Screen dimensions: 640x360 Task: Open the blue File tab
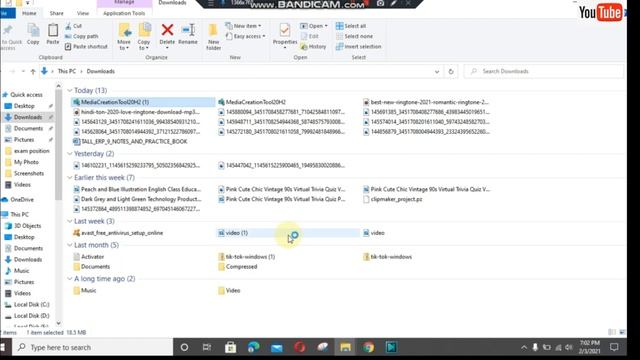pos(7,13)
